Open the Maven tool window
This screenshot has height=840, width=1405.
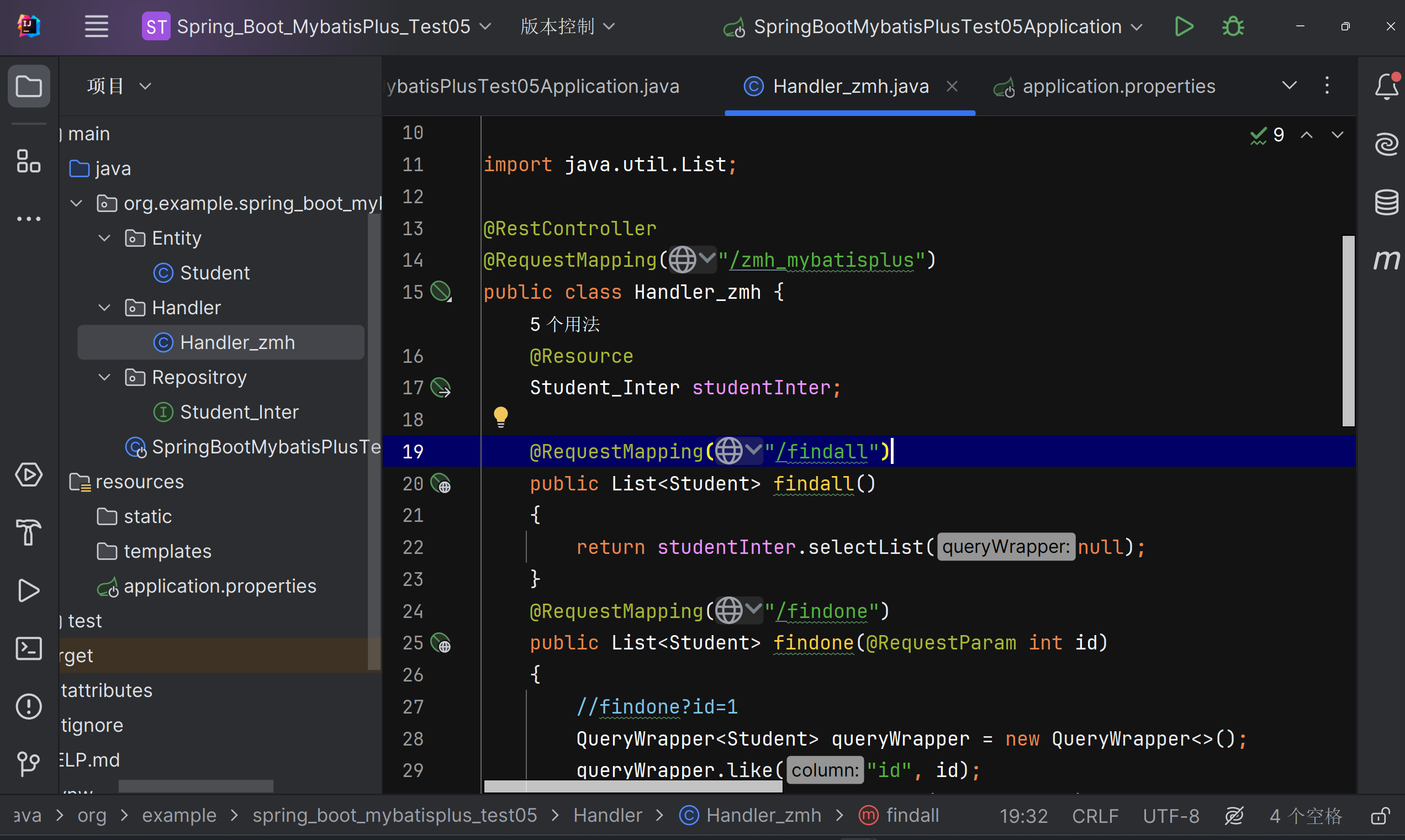coord(1386,260)
